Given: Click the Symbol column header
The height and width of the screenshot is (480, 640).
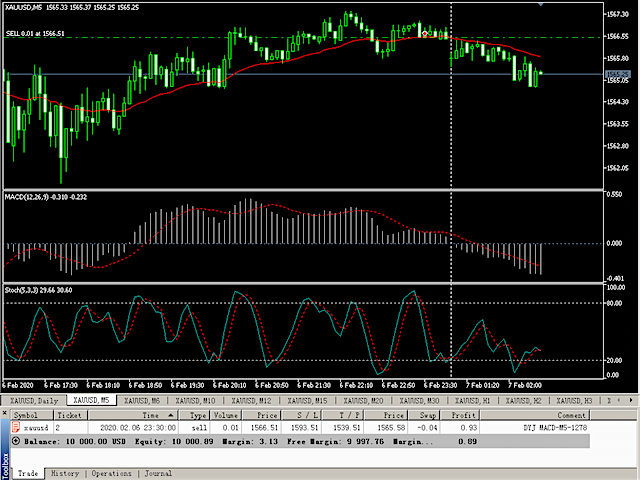Looking at the screenshot, I should click(x=26, y=414).
